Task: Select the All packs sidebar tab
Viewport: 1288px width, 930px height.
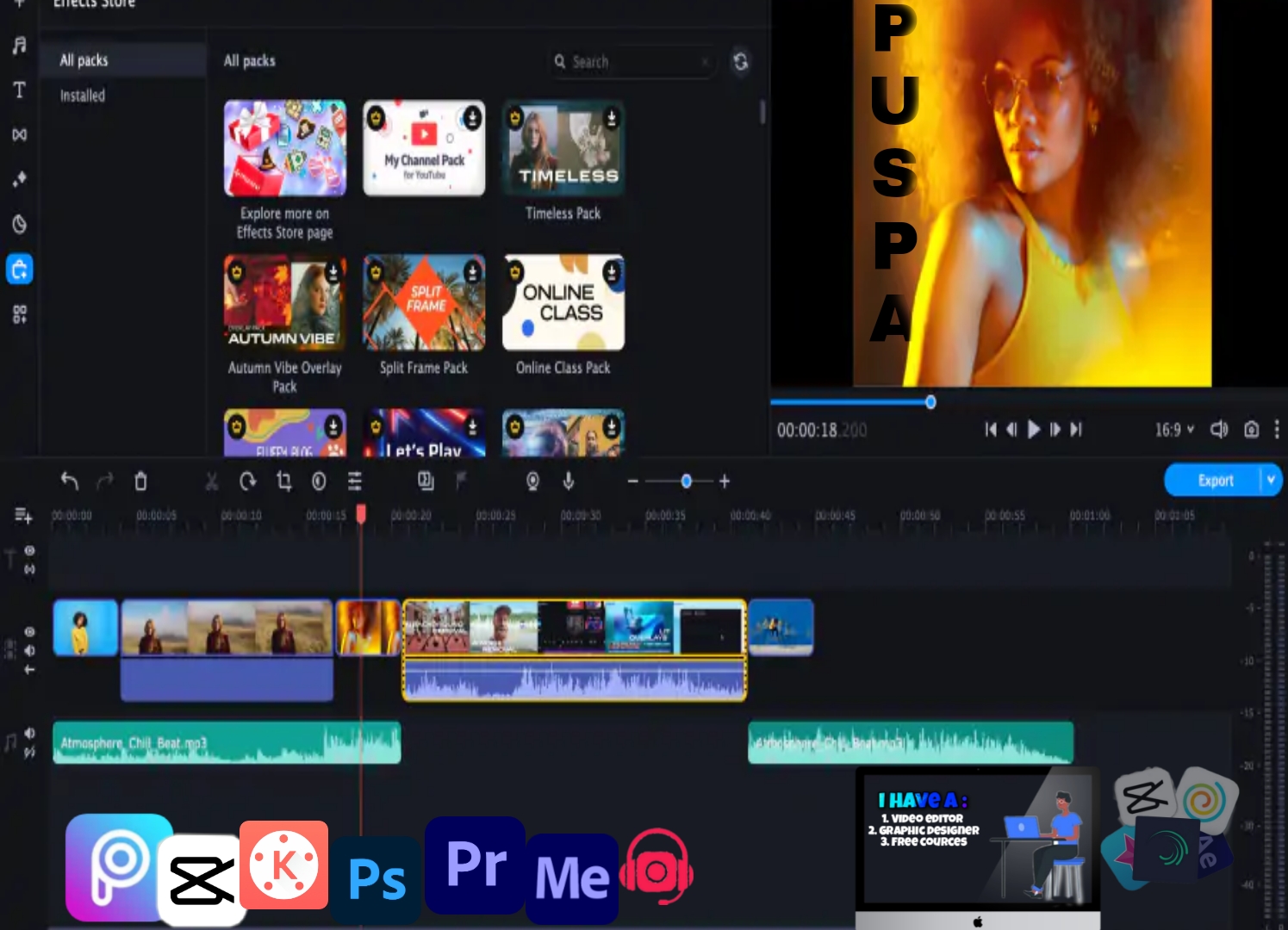Action: pyautogui.click(x=84, y=60)
